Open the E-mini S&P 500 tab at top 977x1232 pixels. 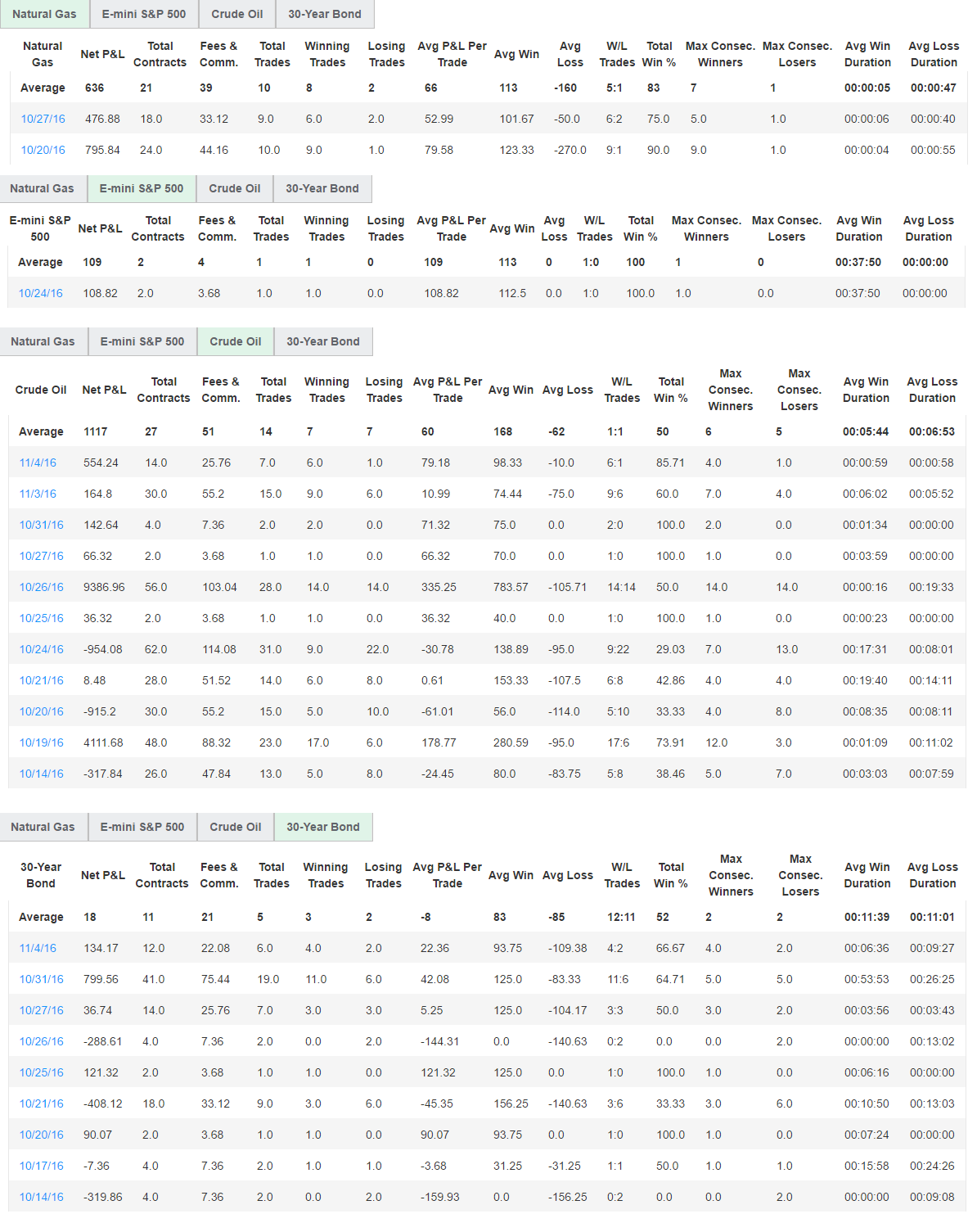click(144, 14)
